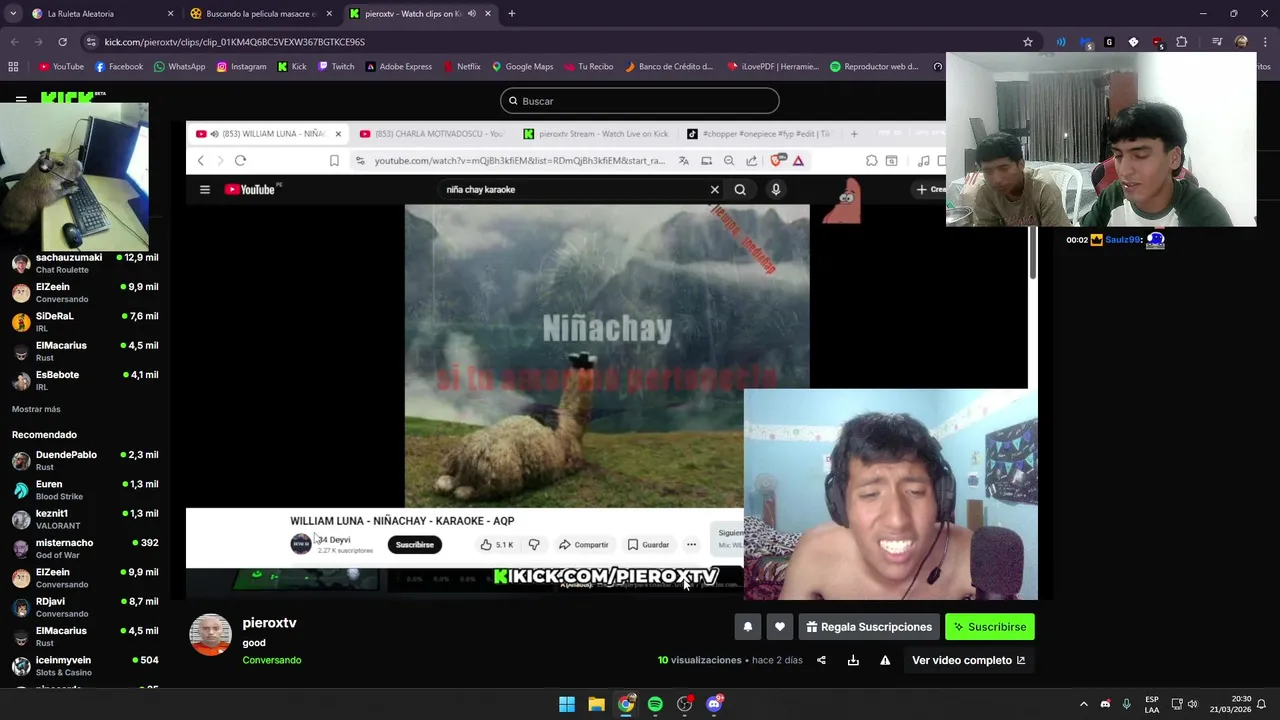1280x720 pixels.
Task: Expand hidden system tray icons chevron
Action: pyautogui.click(x=1083, y=704)
